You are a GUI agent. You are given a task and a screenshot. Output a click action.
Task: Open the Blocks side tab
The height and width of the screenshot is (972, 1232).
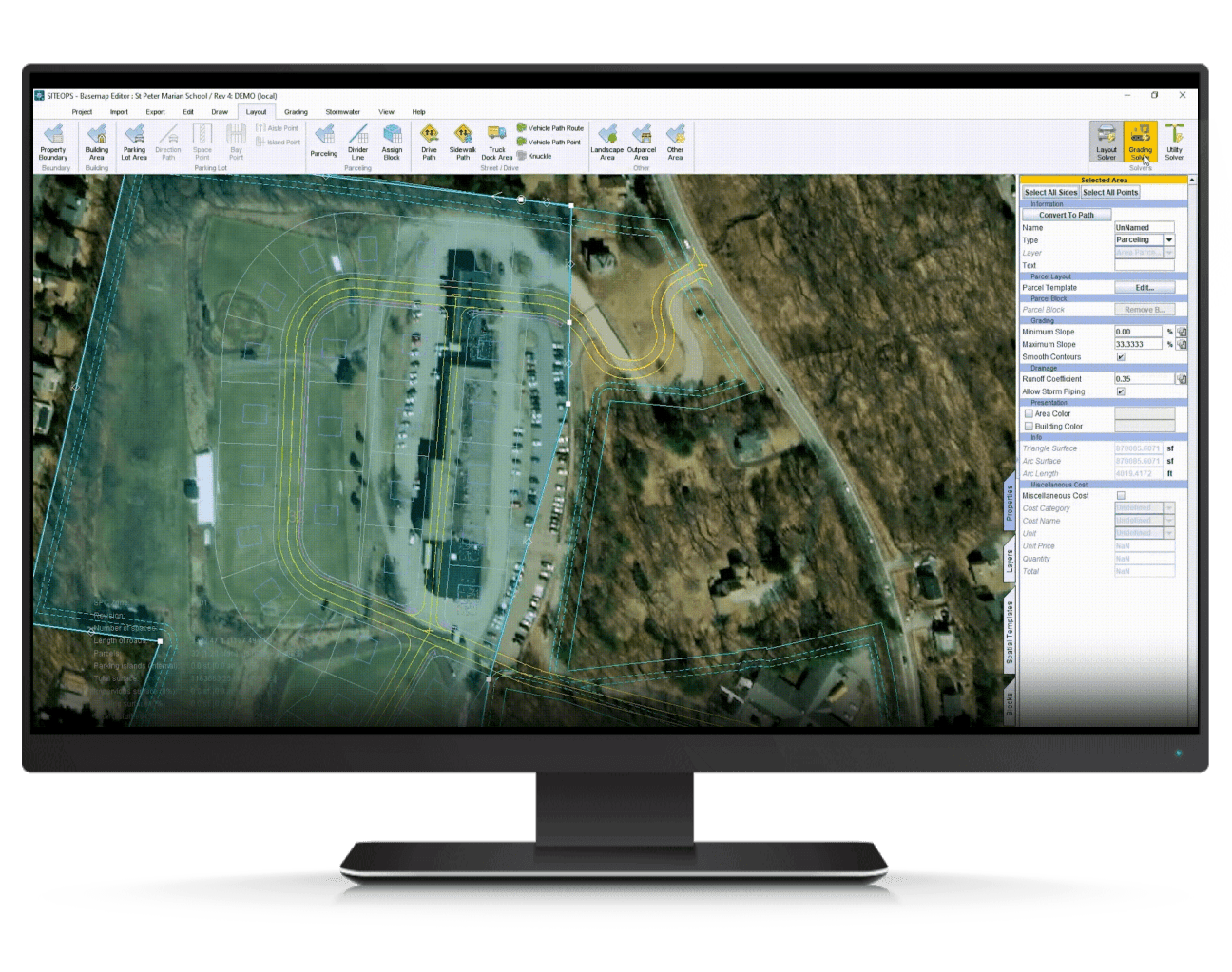1011,703
